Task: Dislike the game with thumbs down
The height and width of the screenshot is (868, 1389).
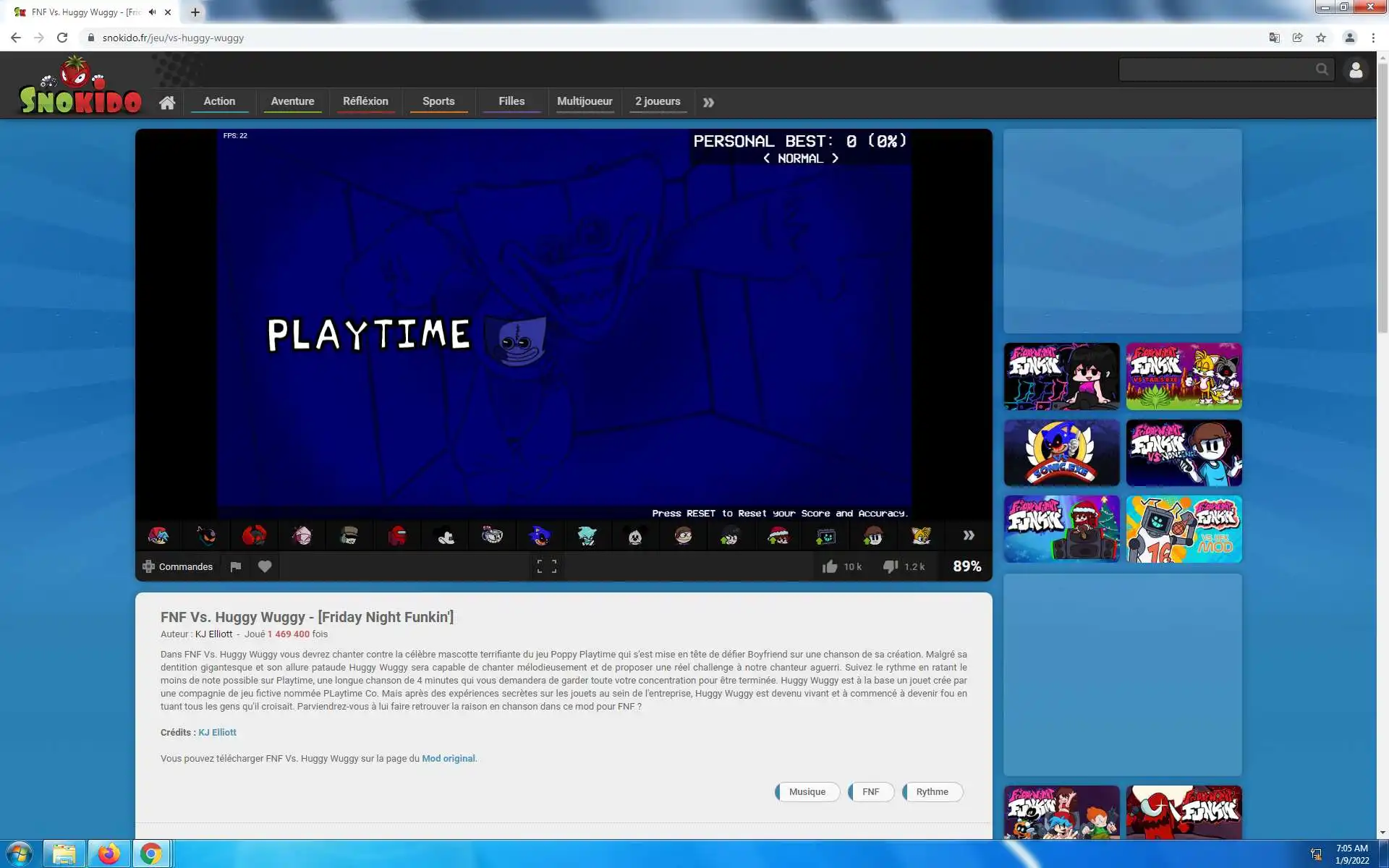Action: pos(891,566)
